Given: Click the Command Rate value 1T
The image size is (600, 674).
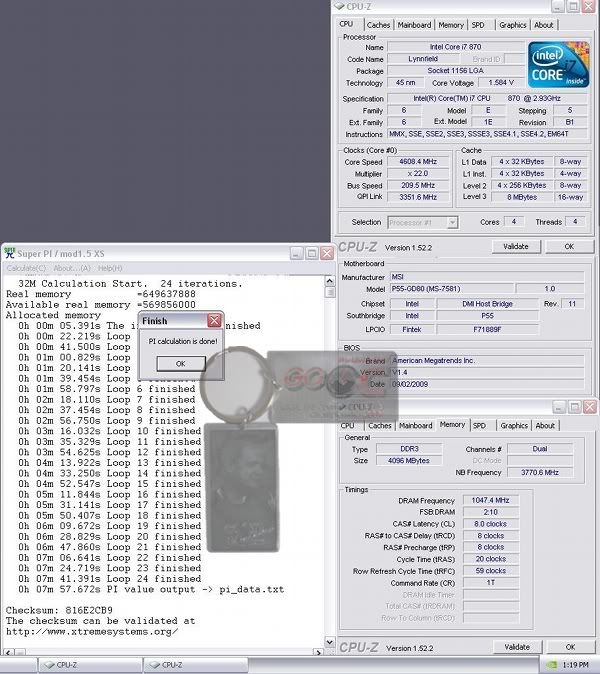Looking at the screenshot, I should 490,582.
